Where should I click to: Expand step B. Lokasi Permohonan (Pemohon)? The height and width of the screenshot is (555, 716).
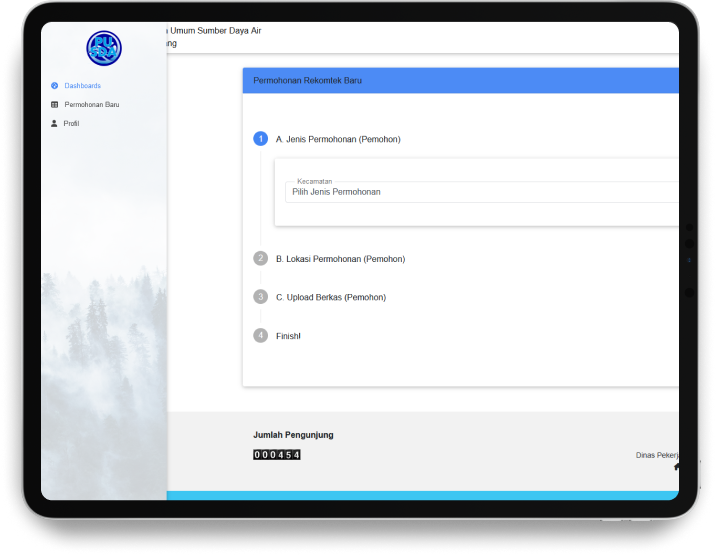point(340,259)
